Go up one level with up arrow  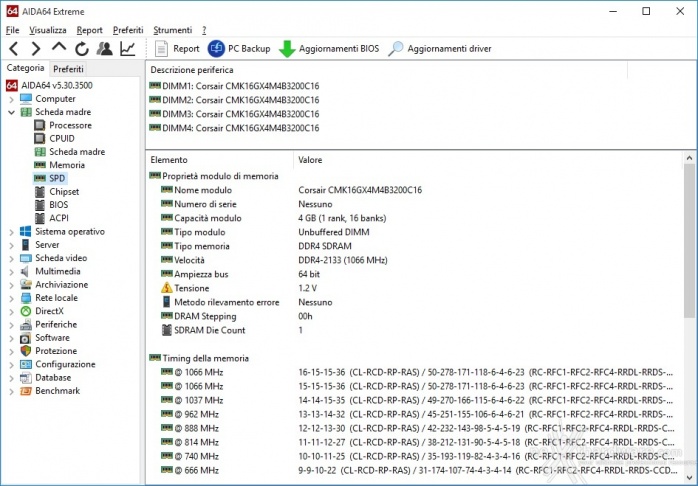(x=59, y=48)
